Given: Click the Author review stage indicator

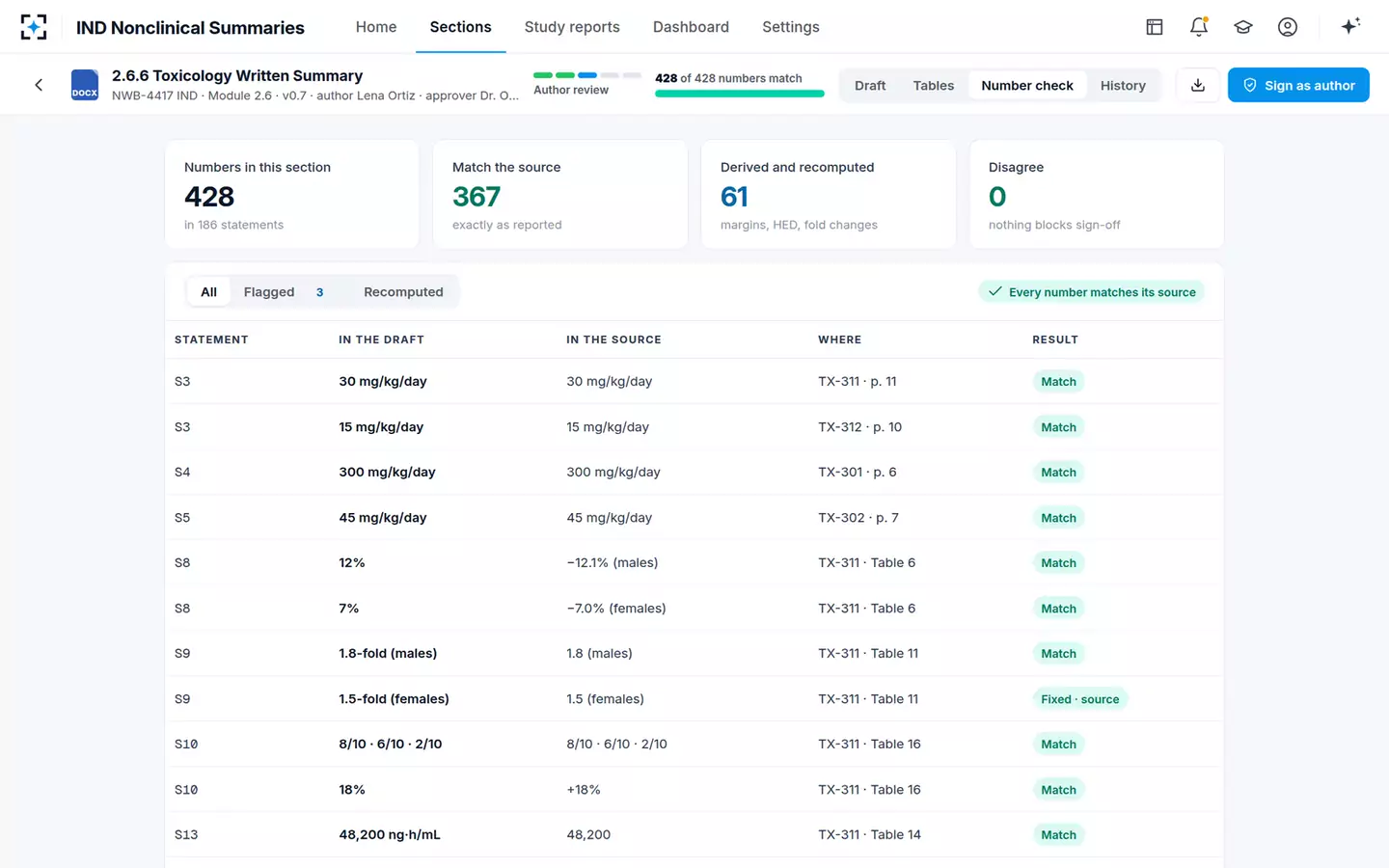Looking at the screenshot, I should 587,83.
